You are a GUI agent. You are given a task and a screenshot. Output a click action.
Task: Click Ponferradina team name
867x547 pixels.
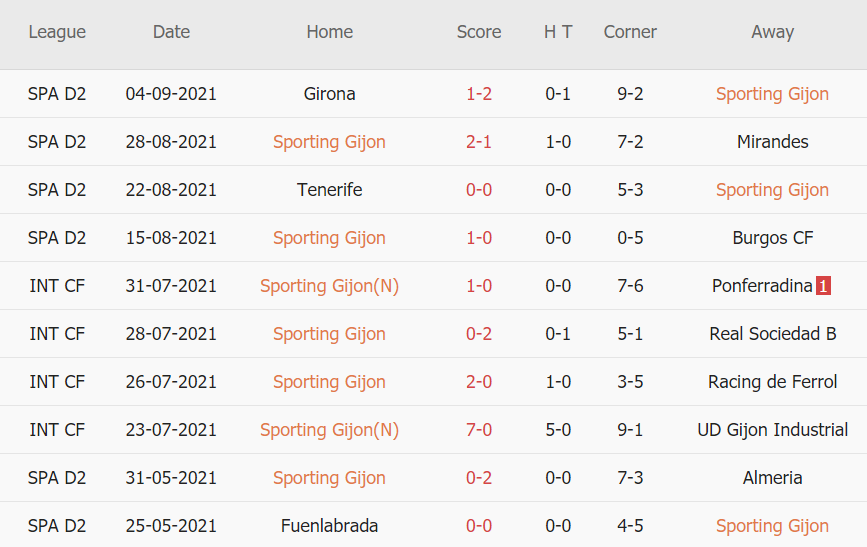762,286
